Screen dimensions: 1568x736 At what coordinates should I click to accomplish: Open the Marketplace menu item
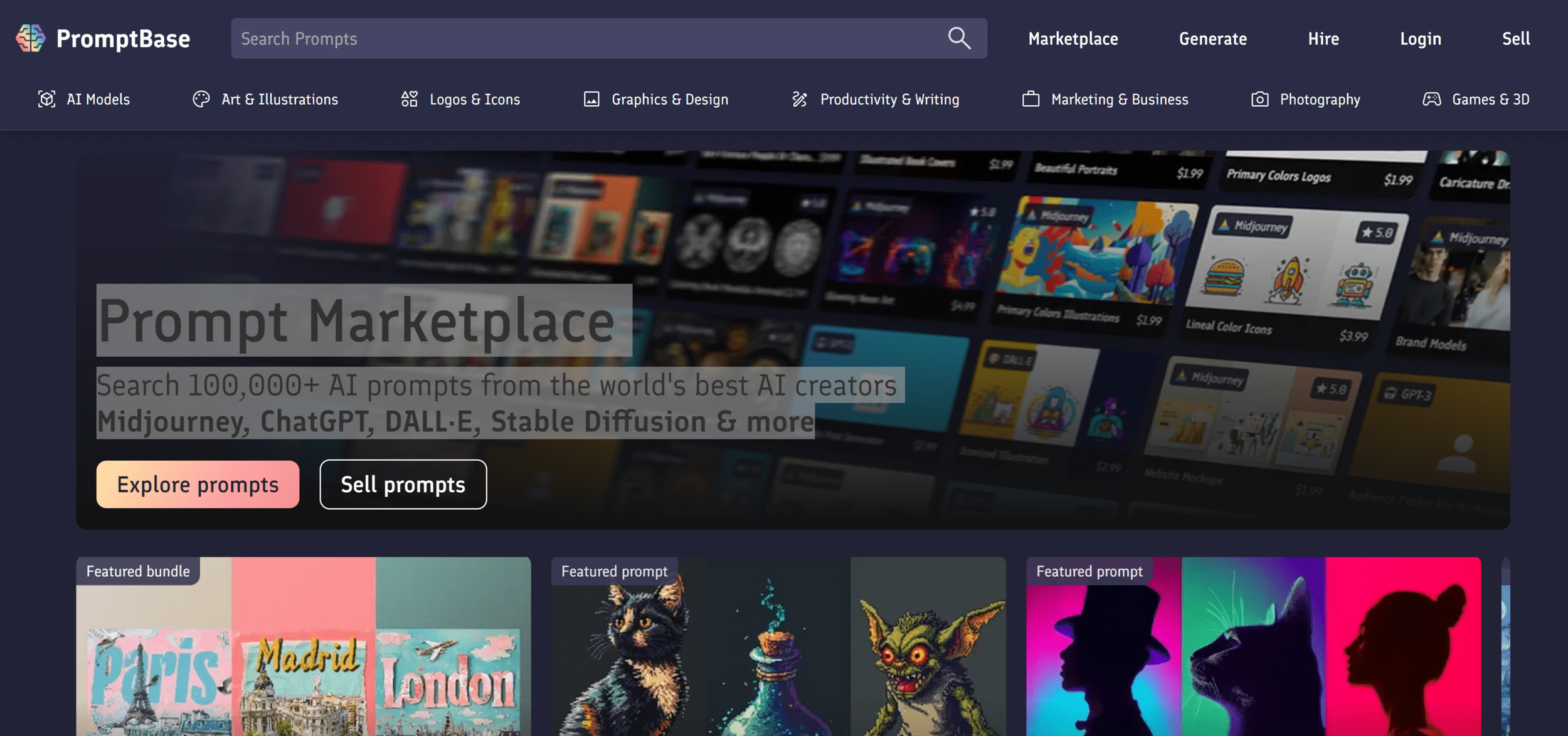(1073, 39)
